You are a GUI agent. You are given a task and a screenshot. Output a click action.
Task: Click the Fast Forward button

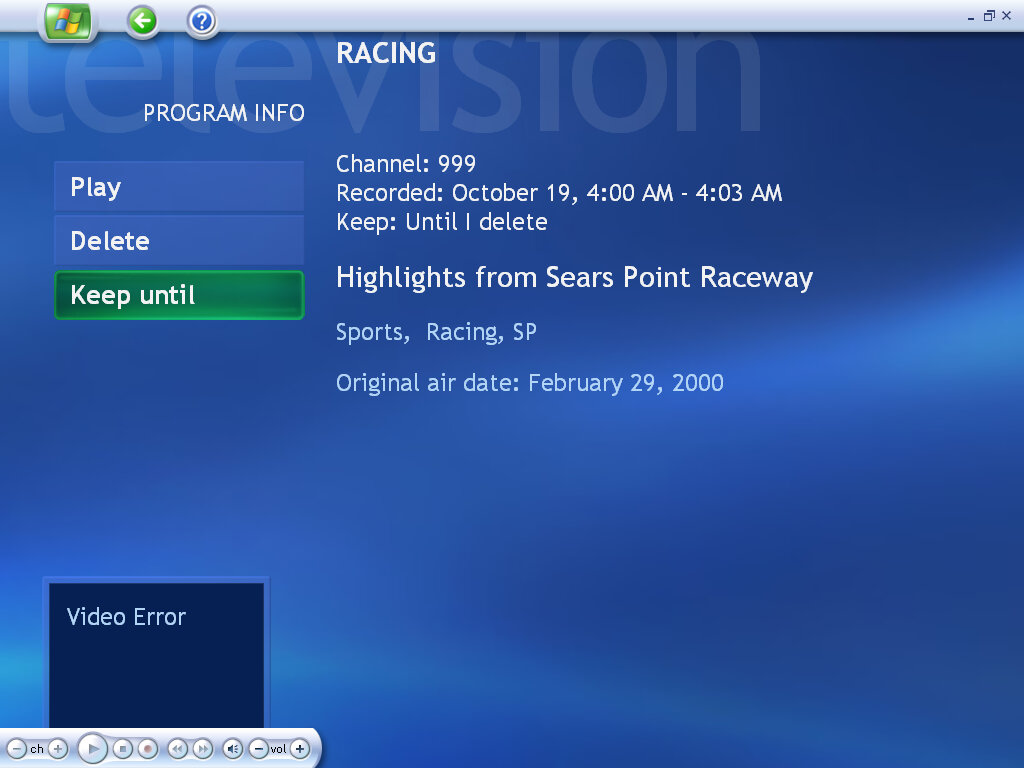202,748
